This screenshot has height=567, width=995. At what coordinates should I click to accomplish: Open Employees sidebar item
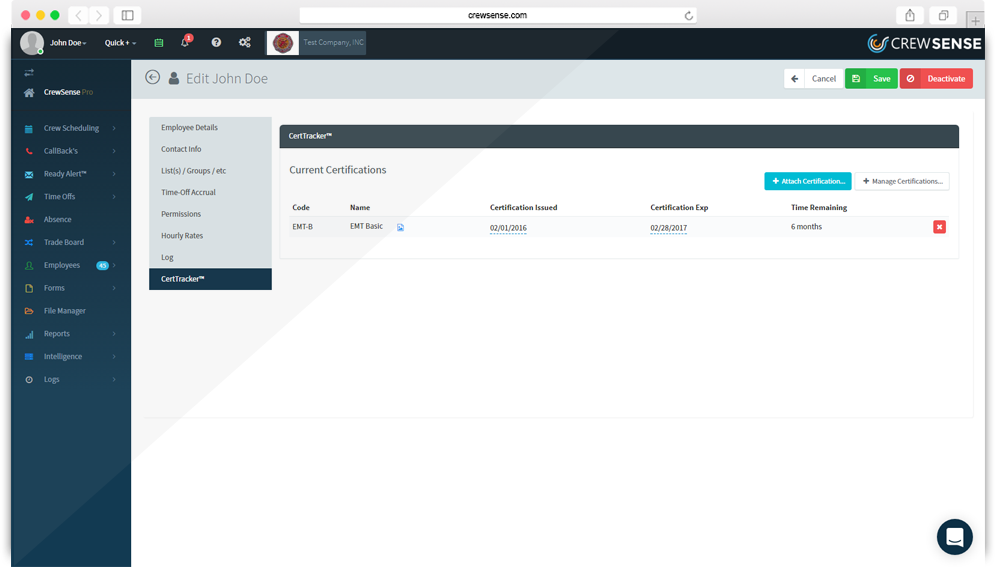(x=62, y=265)
